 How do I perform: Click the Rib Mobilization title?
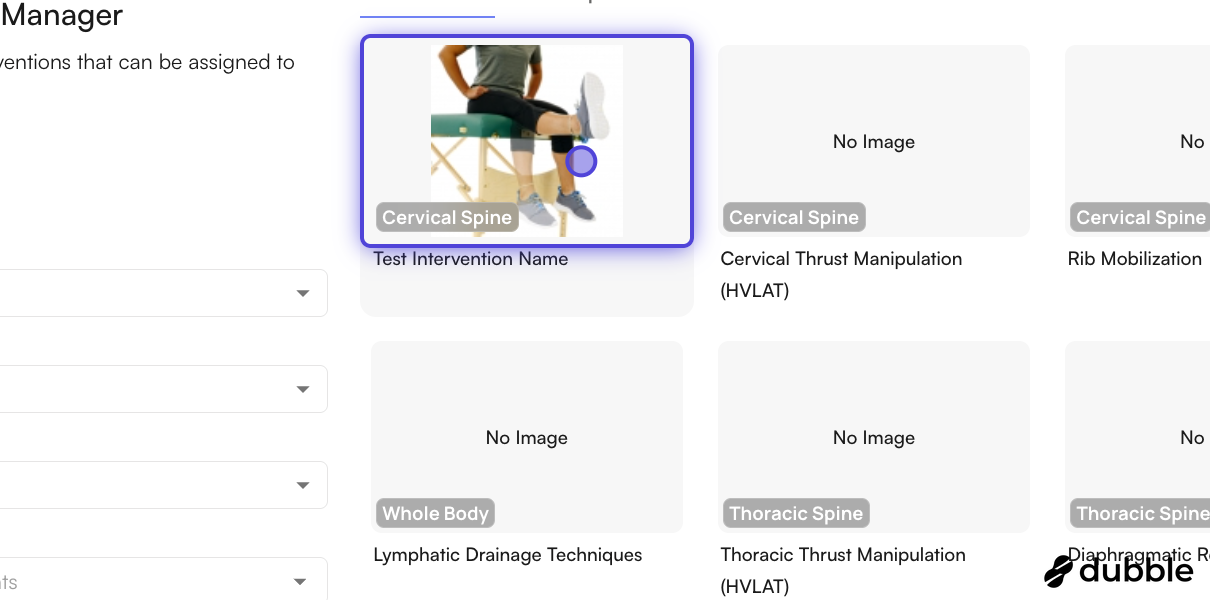click(x=1135, y=259)
